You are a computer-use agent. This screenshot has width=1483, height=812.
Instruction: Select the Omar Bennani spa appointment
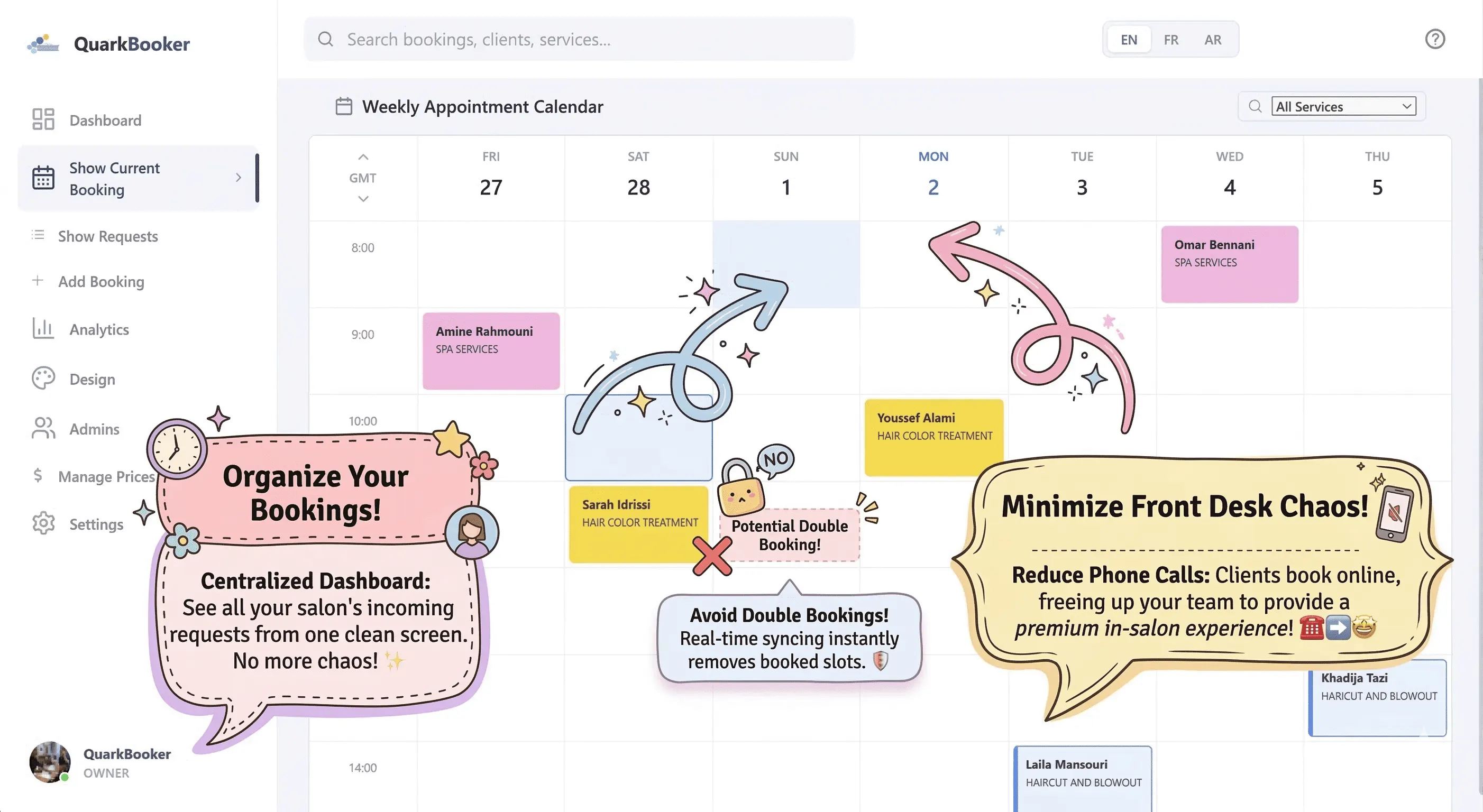(x=1230, y=264)
